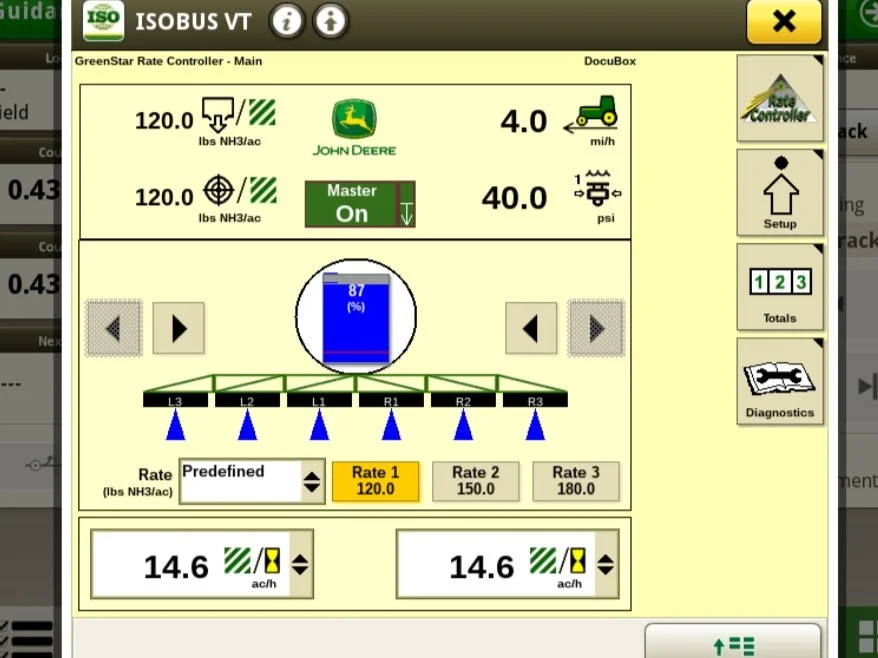Close the ISOBUS VT window

pyautogui.click(x=784, y=21)
